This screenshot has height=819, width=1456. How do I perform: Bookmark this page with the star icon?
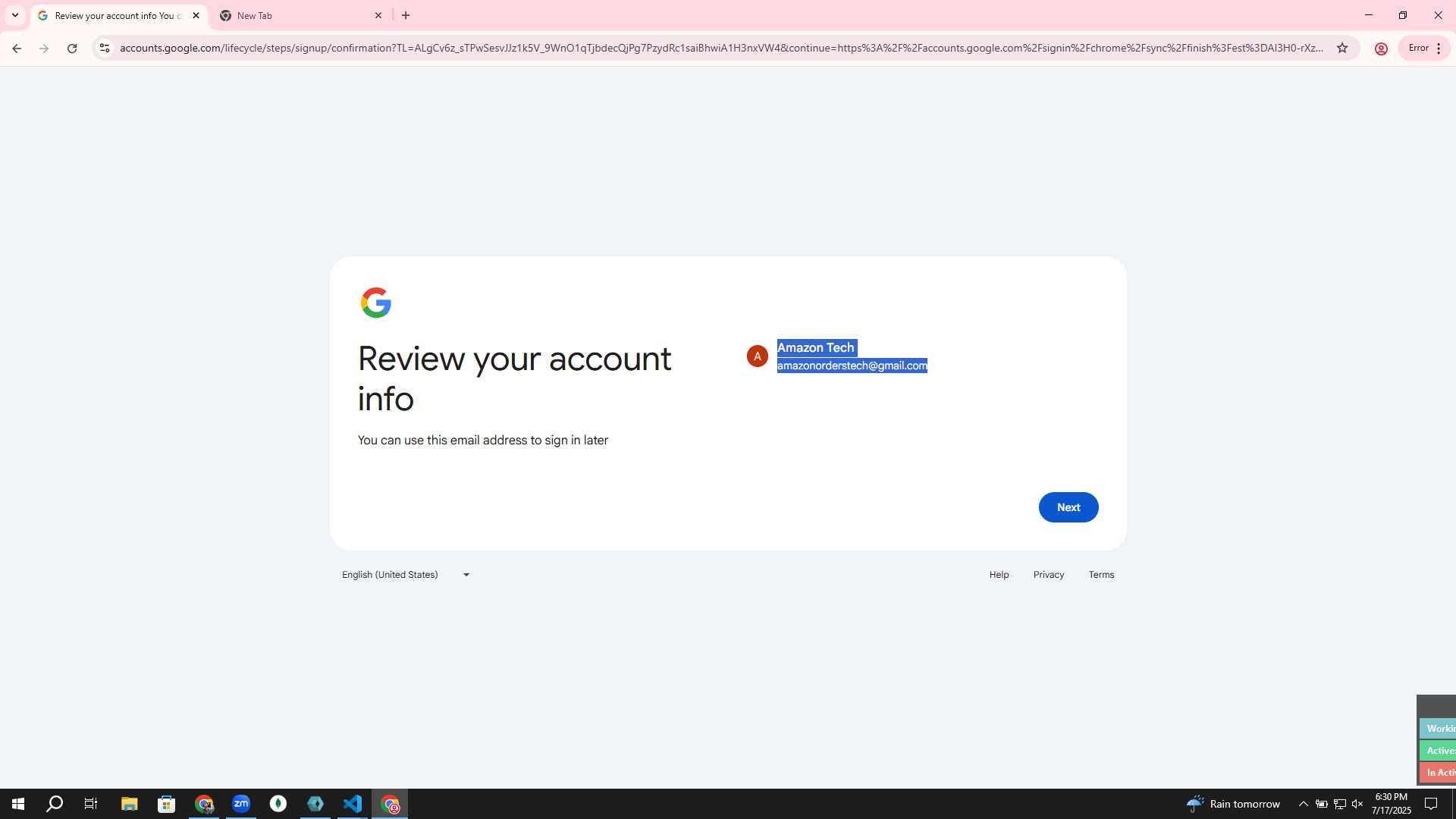pos(1342,48)
